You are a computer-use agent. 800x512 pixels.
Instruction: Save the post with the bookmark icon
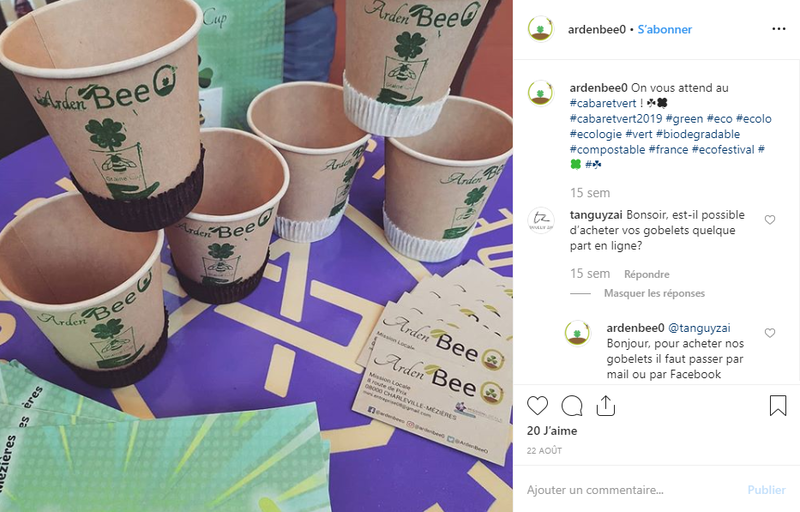click(778, 405)
